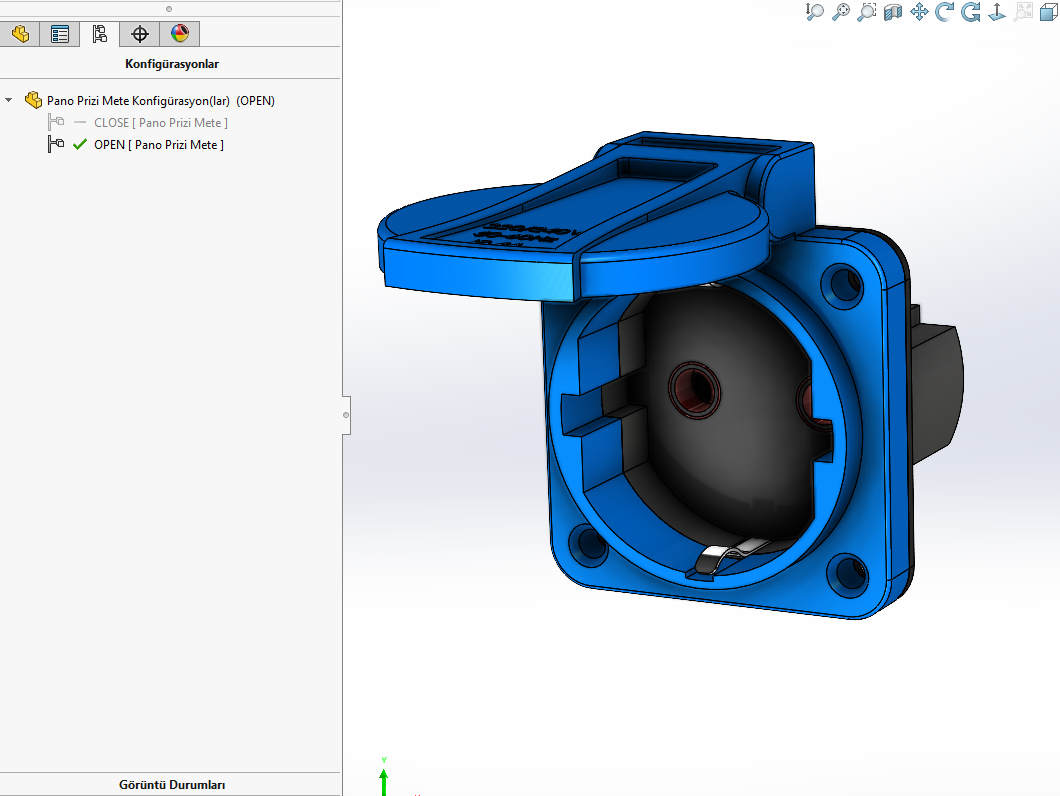Choose the Roll view tool
Screen dimensions: 1060x796
[971, 12]
